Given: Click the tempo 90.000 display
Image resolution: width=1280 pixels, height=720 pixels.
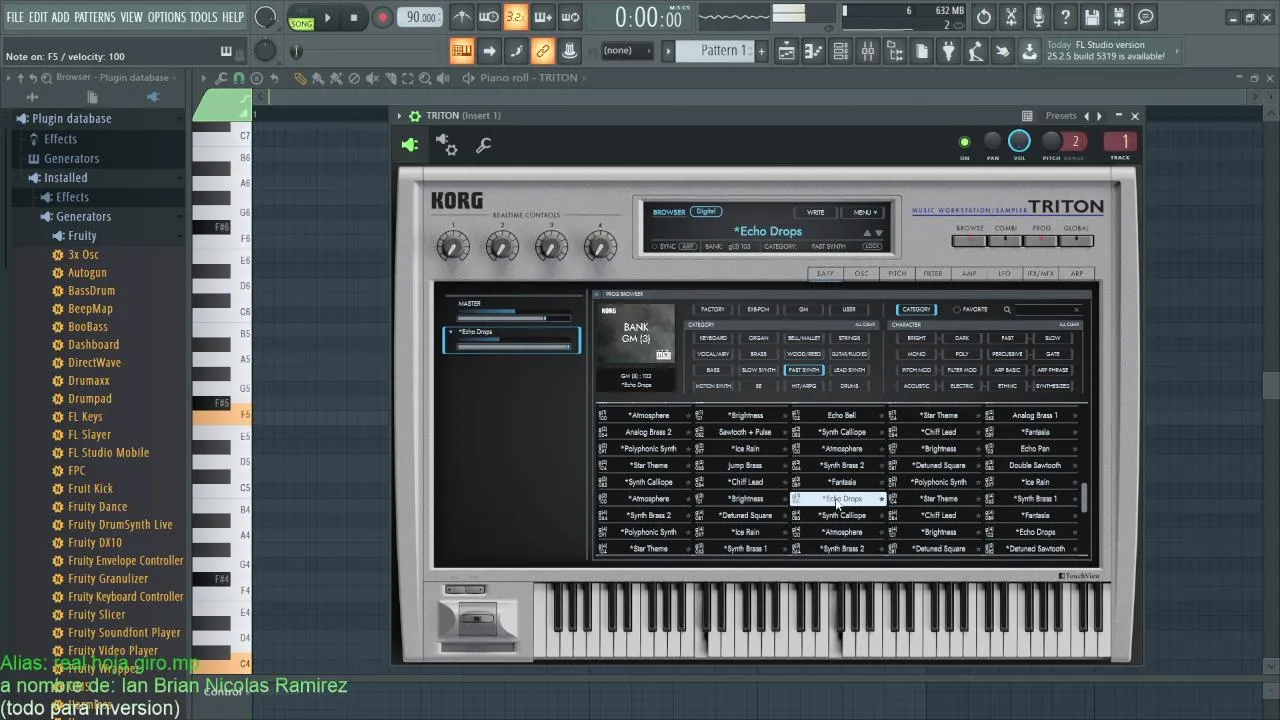Looking at the screenshot, I should (x=420, y=17).
